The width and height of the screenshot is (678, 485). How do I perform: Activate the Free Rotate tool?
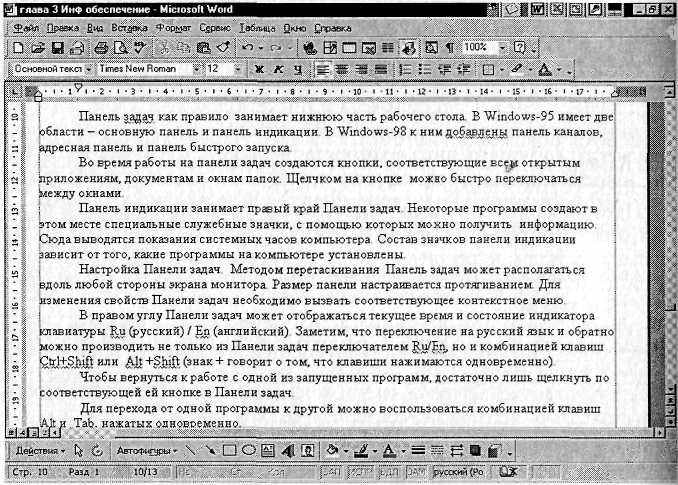(x=97, y=450)
